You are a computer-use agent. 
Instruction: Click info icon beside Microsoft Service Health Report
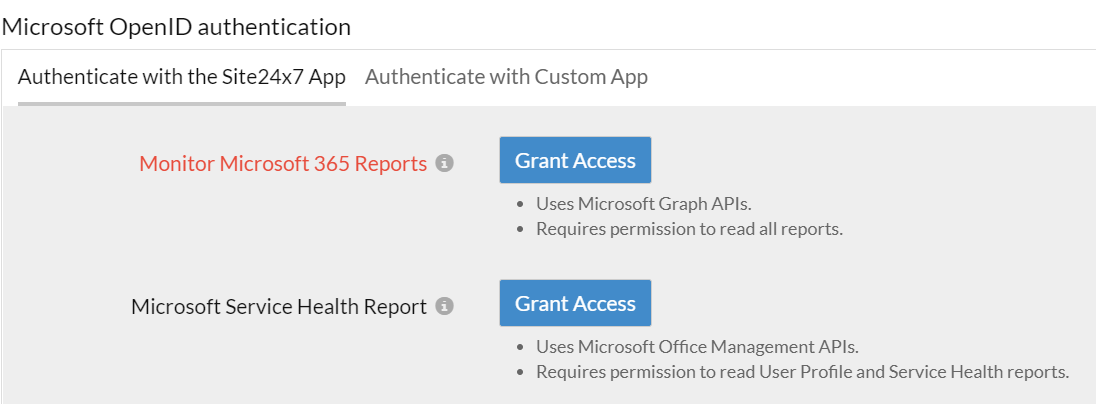tap(445, 306)
